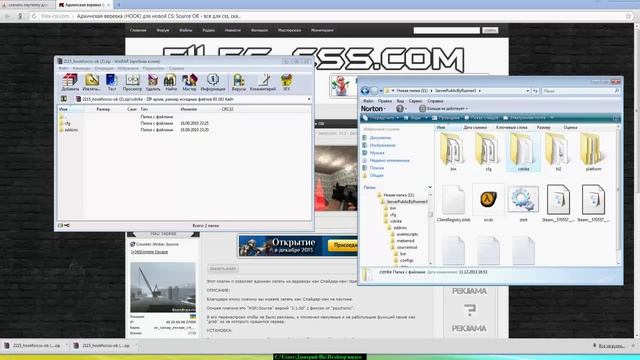Open Explorer Правка menu
Viewport: 640px width, 360px height.
tap(384, 101)
